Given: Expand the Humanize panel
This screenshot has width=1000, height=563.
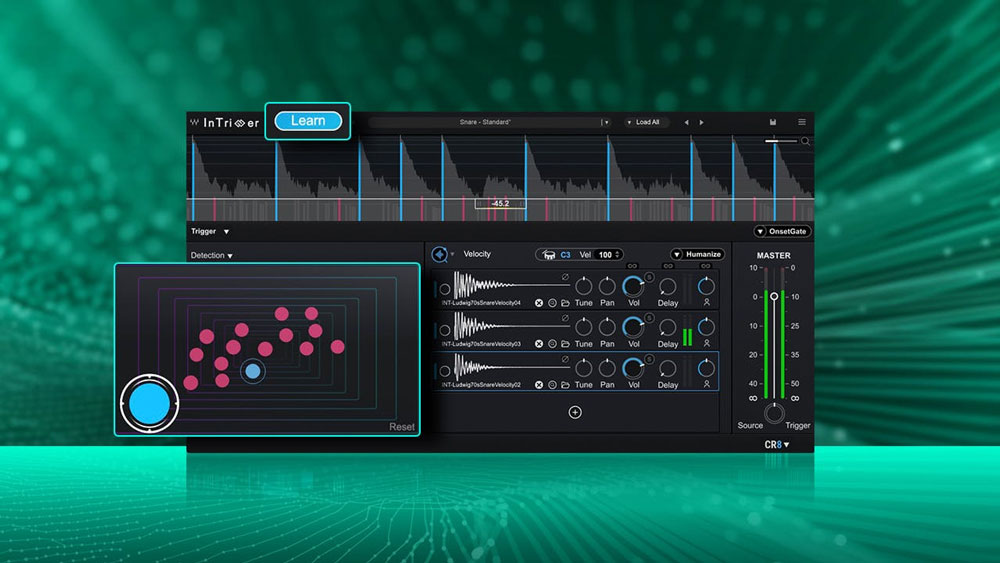Looking at the screenshot, I should click(x=697, y=254).
